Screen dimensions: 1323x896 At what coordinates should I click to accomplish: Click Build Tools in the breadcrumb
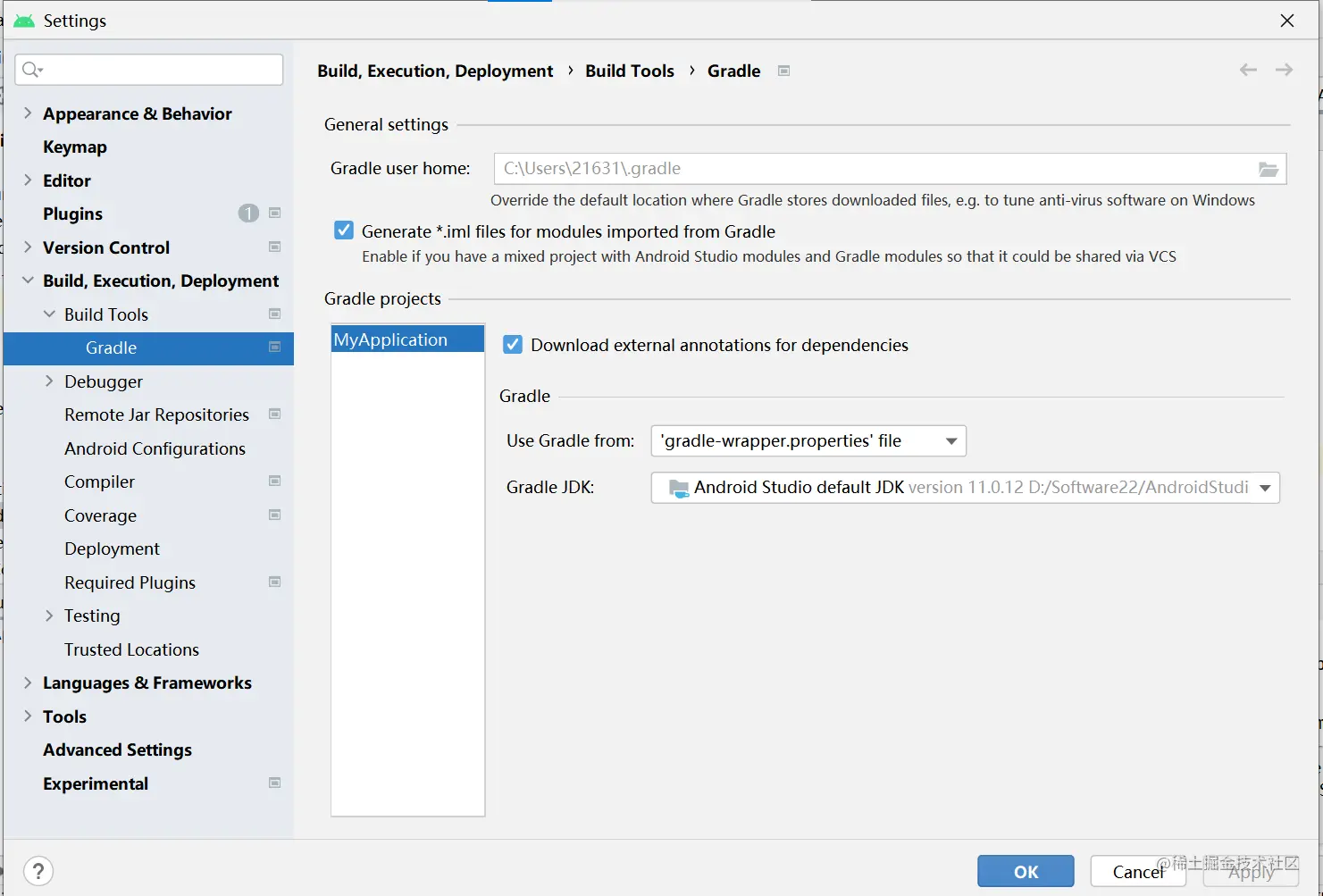pyautogui.click(x=630, y=71)
